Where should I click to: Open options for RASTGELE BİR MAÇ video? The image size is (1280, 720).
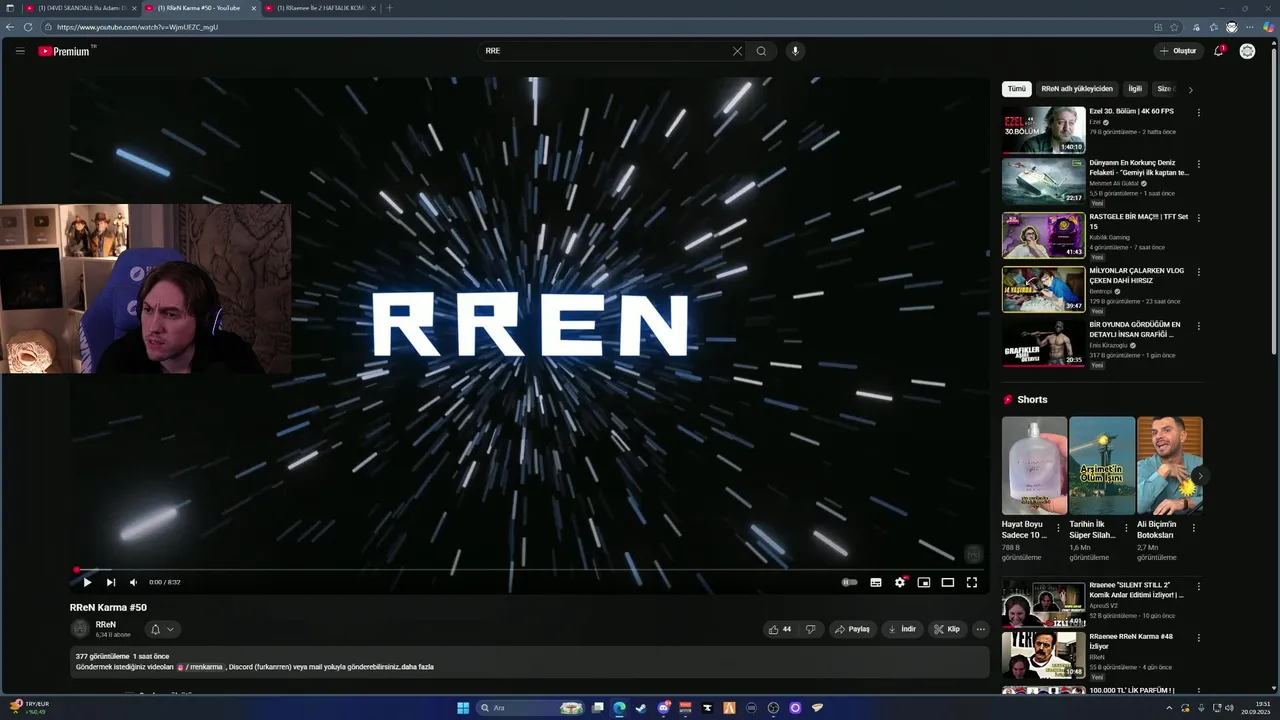(x=1198, y=218)
